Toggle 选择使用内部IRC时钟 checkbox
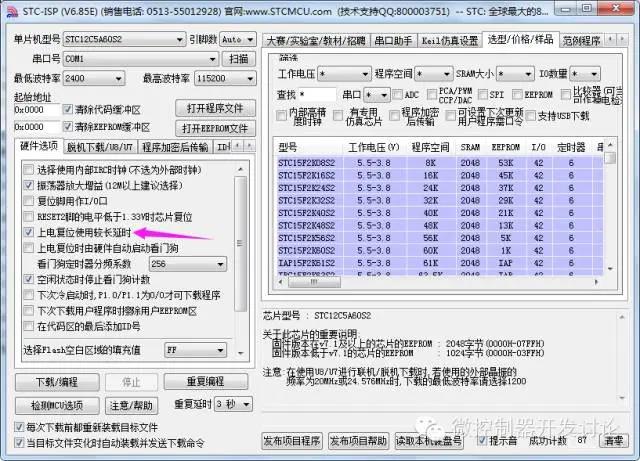The image size is (640, 461). click(29, 169)
